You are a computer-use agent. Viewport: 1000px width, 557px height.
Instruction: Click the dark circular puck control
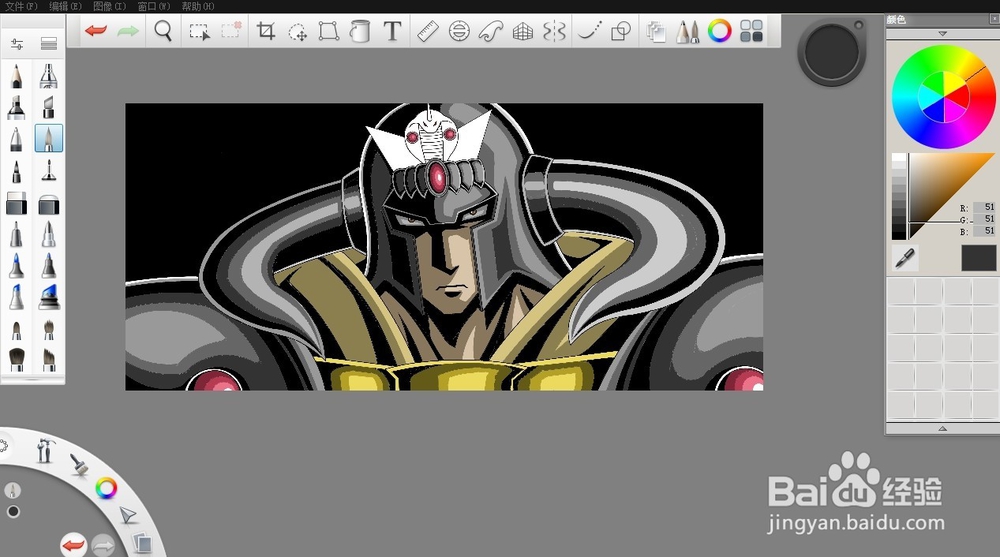(832, 52)
